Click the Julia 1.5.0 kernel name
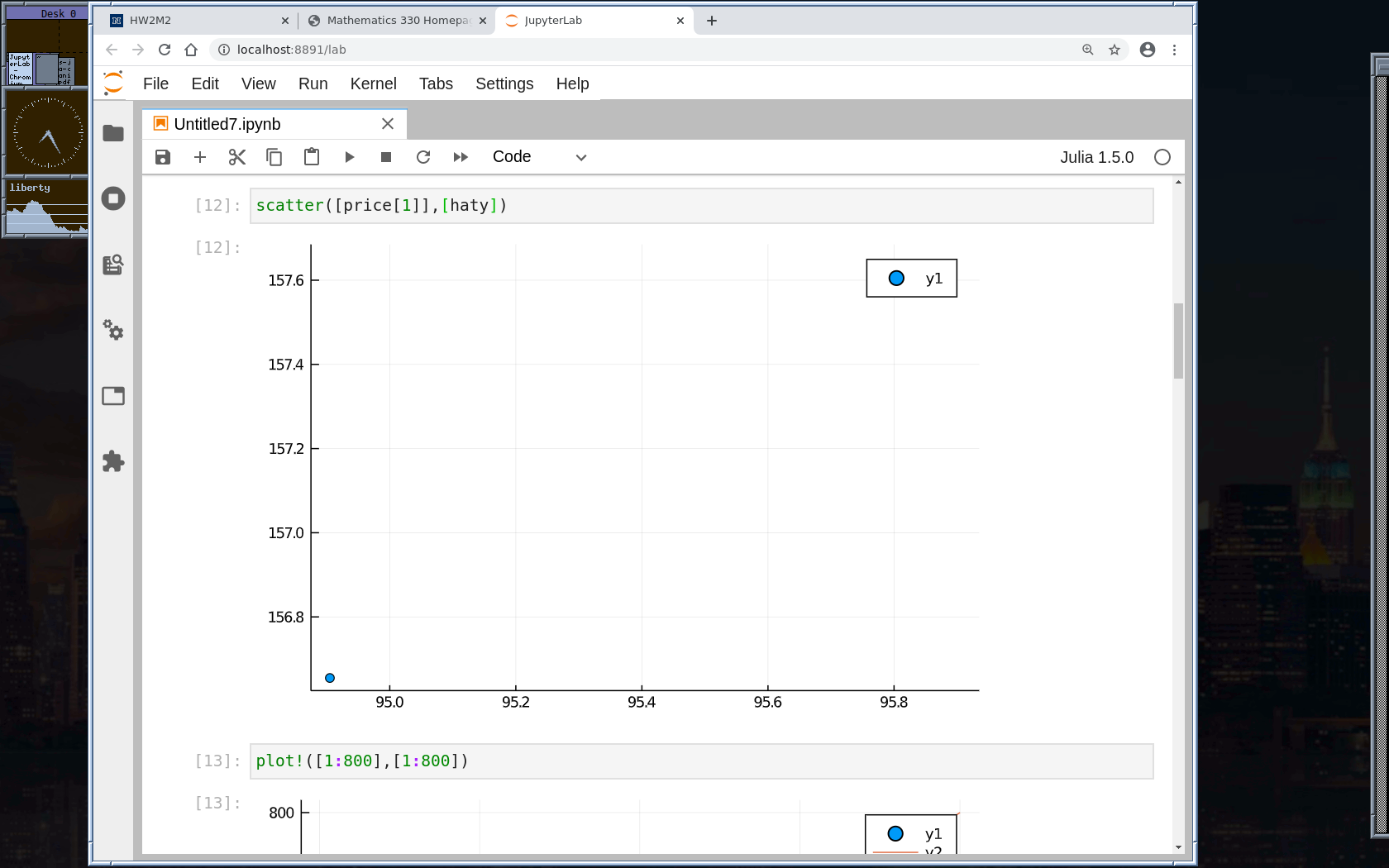The image size is (1389, 868). pyautogui.click(x=1096, y=157)
